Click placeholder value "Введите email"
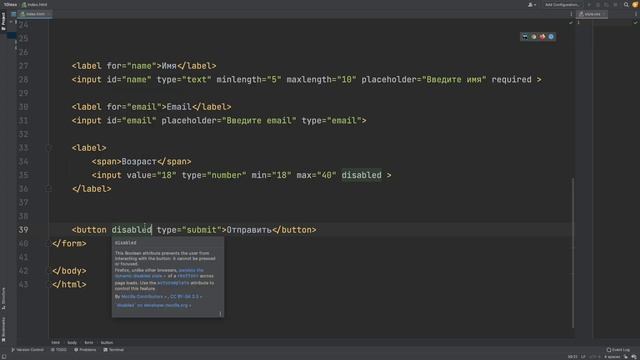 (259, 120)
